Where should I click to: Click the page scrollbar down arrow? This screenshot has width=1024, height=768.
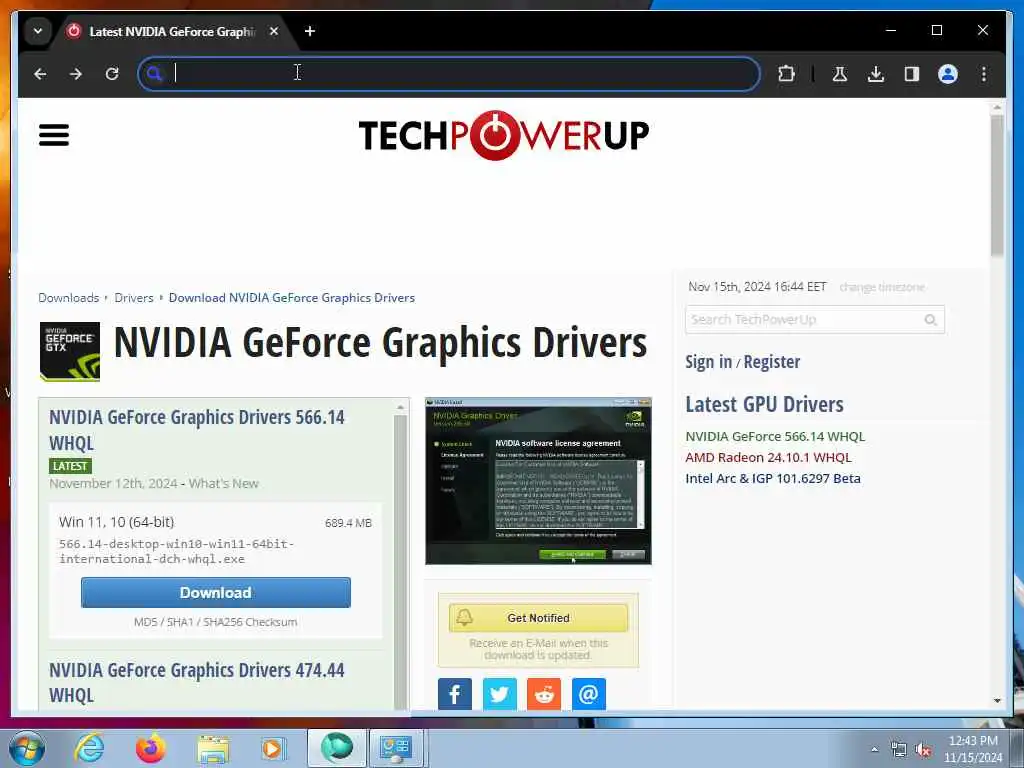997,700
